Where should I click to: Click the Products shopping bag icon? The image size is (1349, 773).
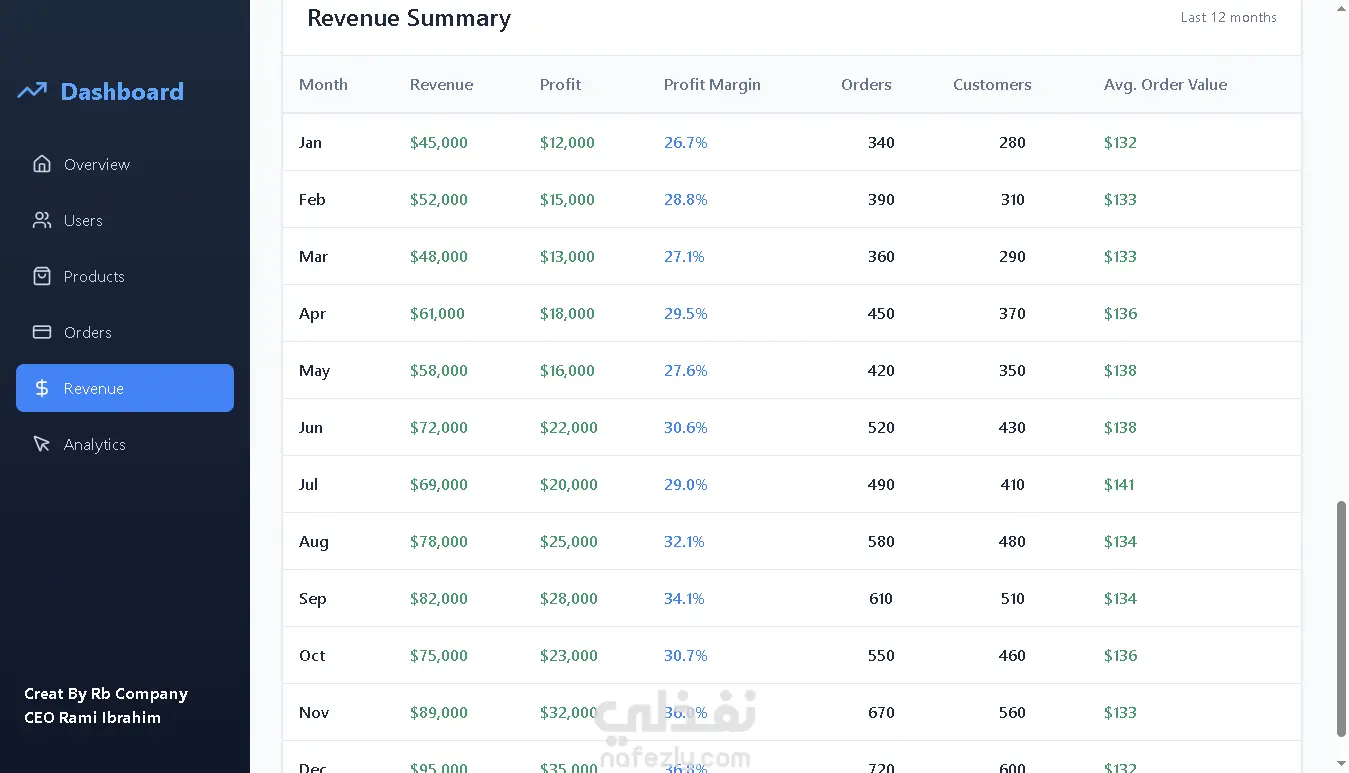coord(42,276)
